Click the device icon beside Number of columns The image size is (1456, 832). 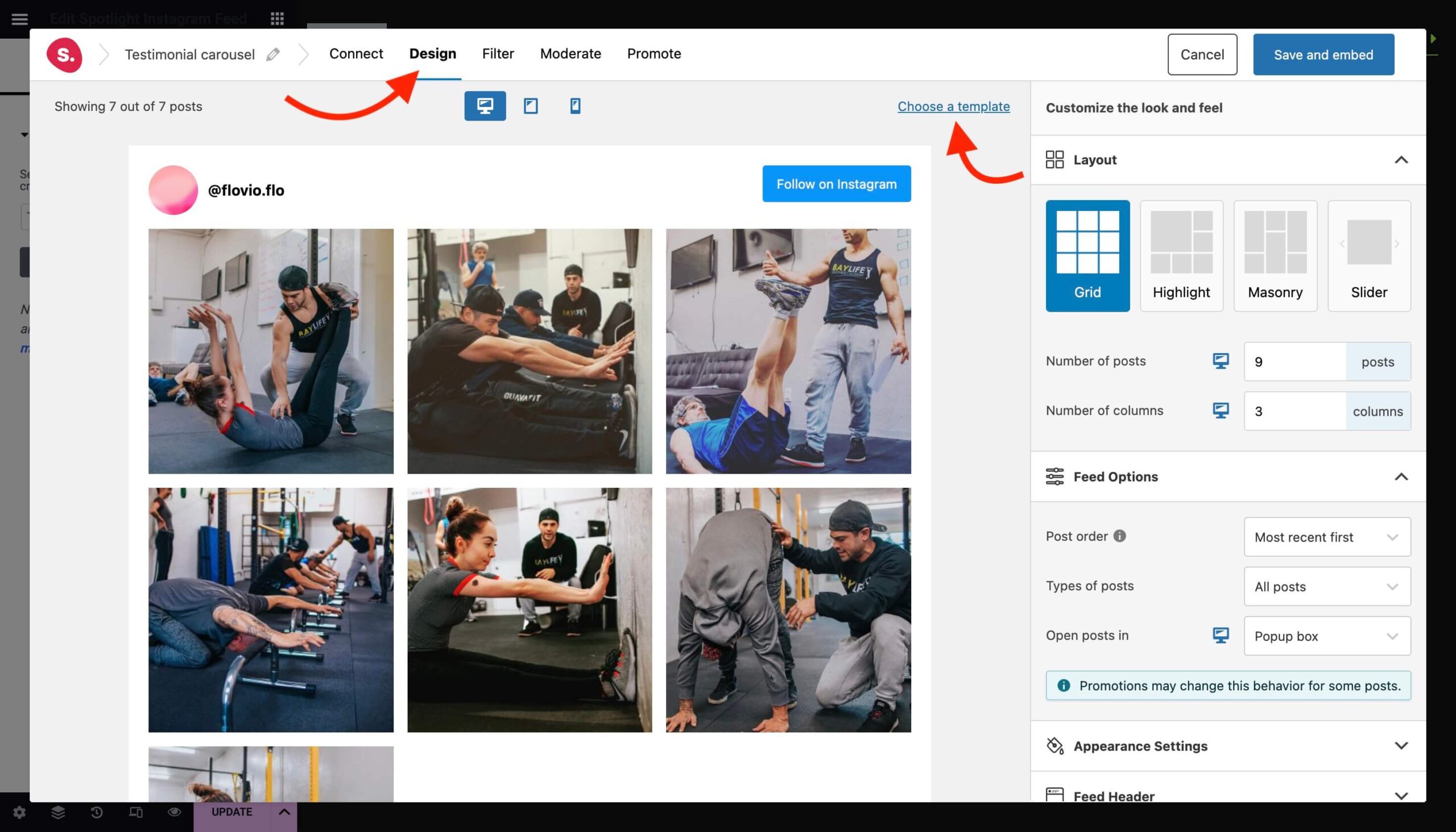pos(1221,410)
